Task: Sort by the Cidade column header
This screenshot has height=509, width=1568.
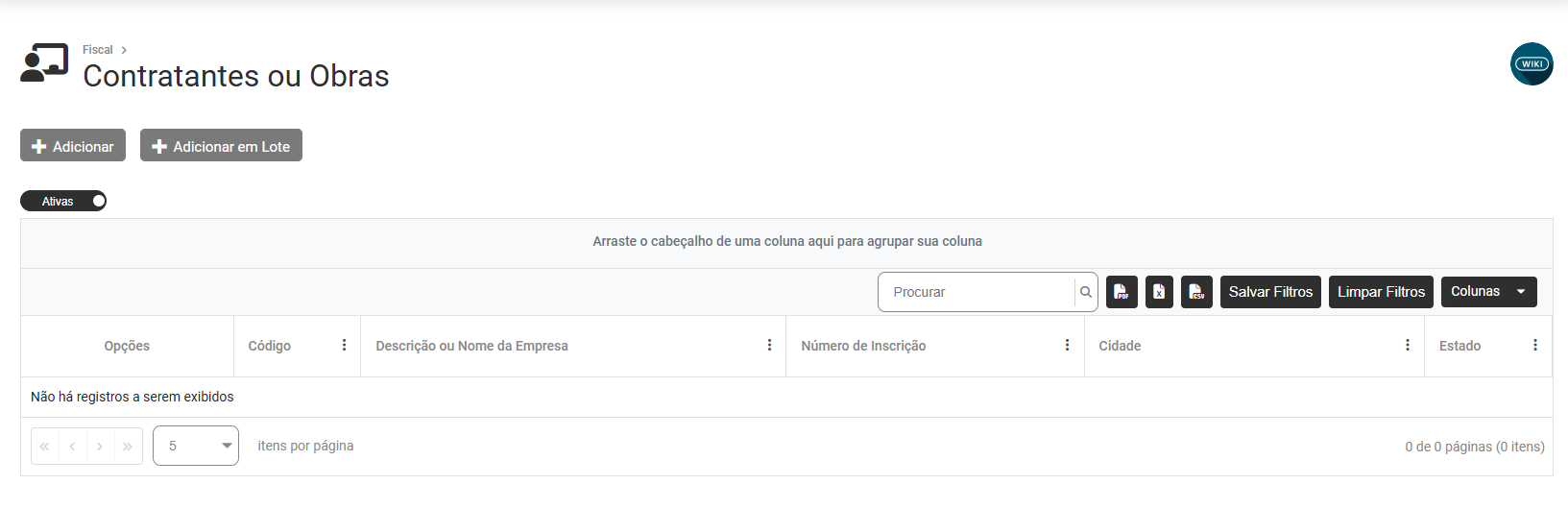Action: tap(1120, 346)
